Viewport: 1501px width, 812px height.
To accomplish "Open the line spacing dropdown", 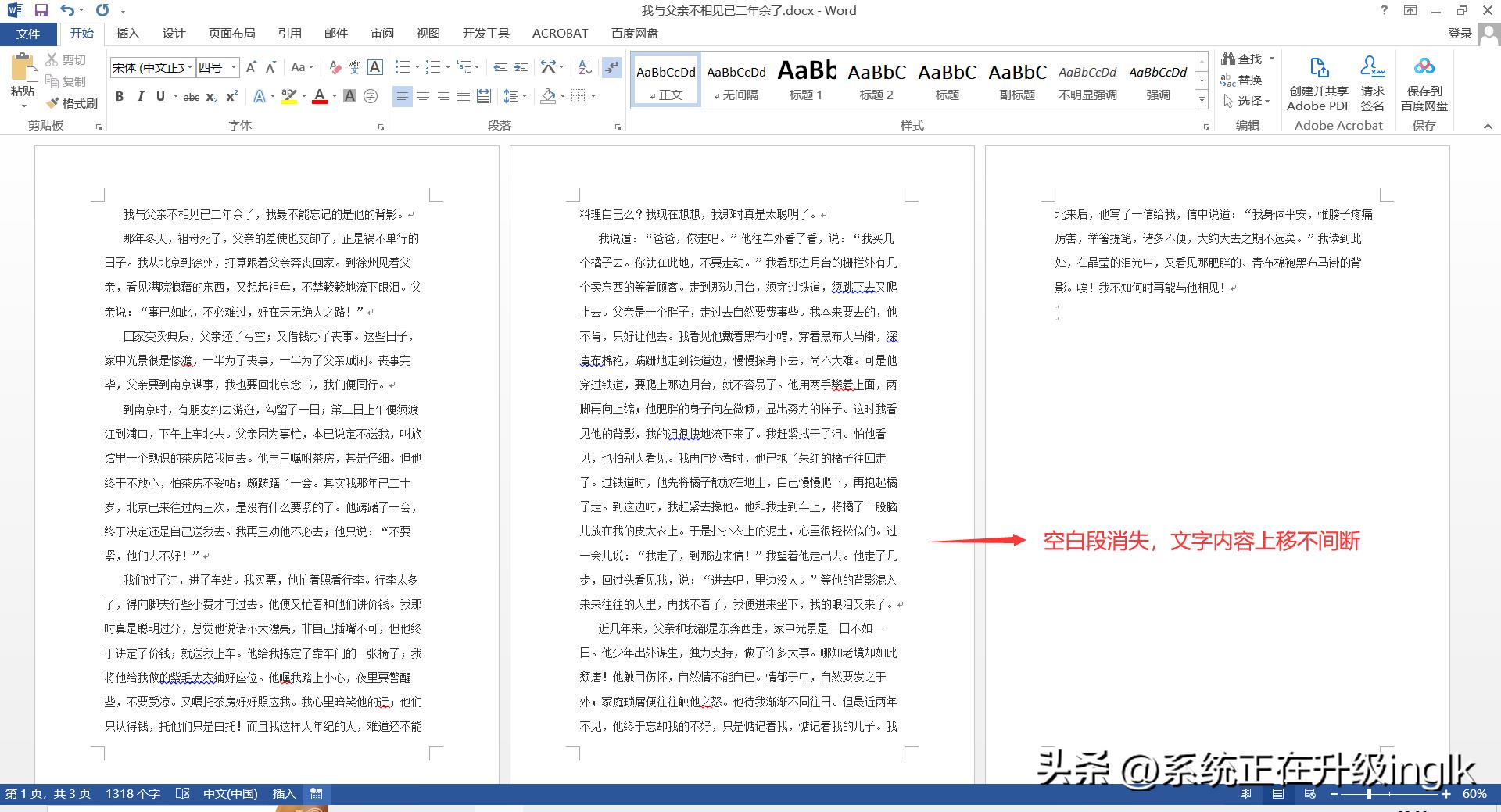I will coord(514,96).
